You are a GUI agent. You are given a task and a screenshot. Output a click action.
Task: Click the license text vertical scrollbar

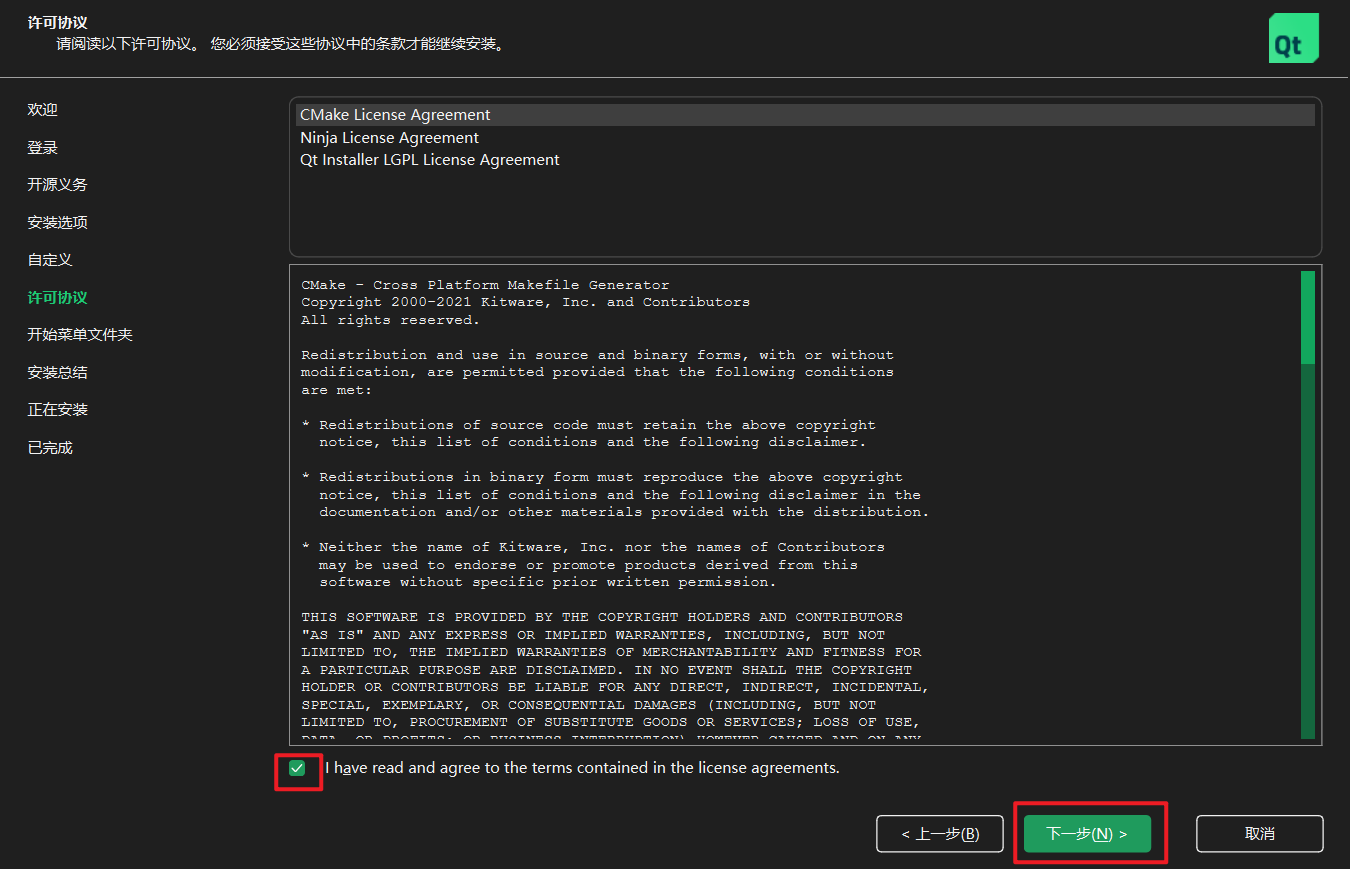pyautogui.click(x=1308, y=505)
